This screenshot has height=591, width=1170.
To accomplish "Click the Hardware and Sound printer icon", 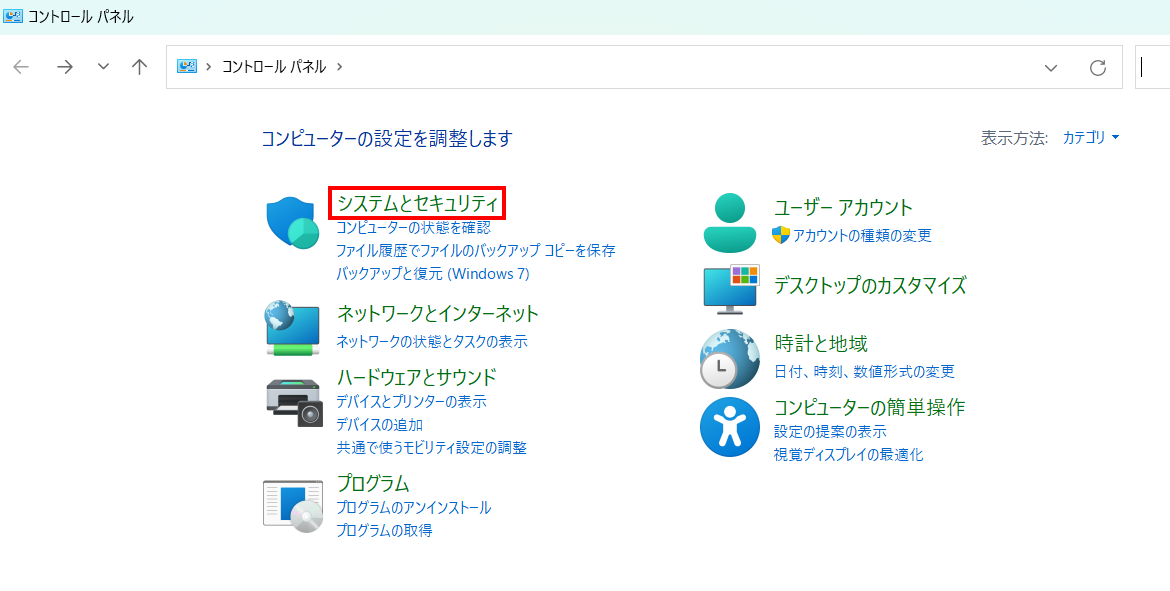I will pyautogui.click(x=294, y=403).
